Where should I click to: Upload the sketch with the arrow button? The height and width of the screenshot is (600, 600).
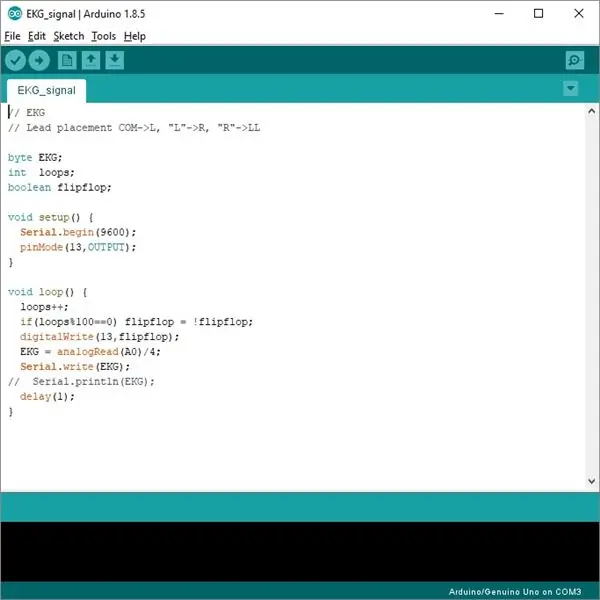click(39, 60)
